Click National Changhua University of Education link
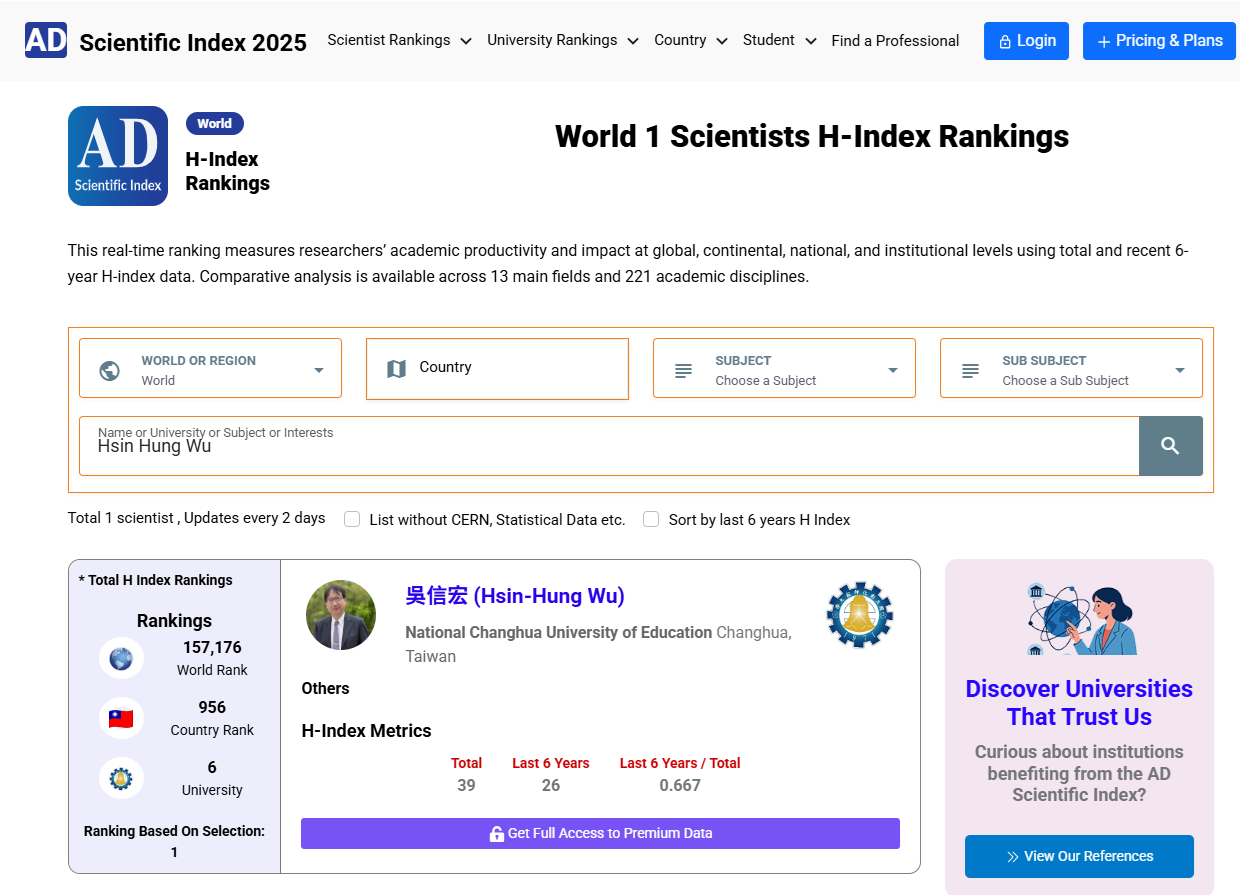Viewport: 1240px width, 895px height. (x=559, y=632)
